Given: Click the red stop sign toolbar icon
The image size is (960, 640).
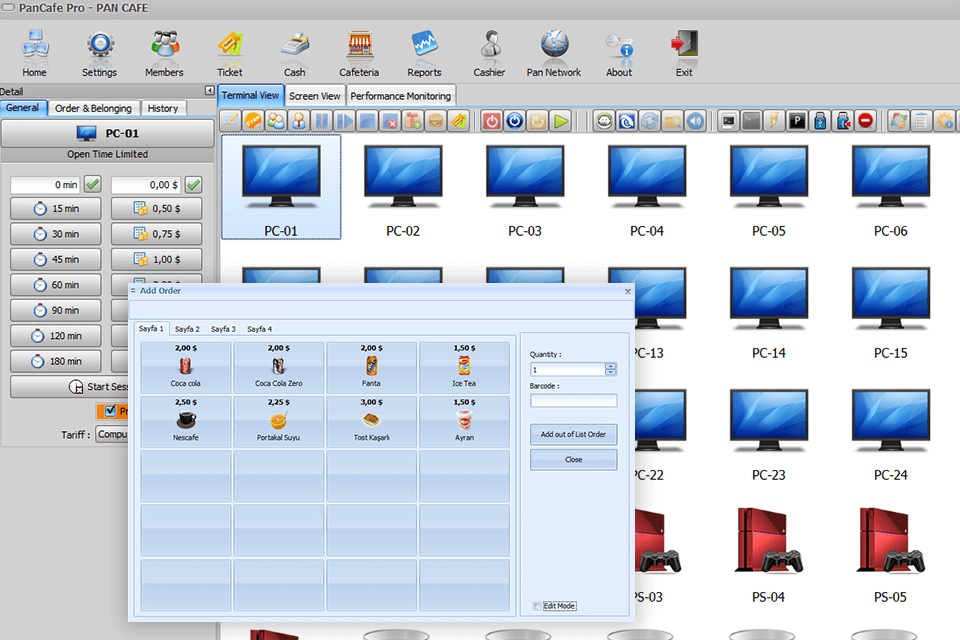Looking at the screenshot, I should 866,121.
